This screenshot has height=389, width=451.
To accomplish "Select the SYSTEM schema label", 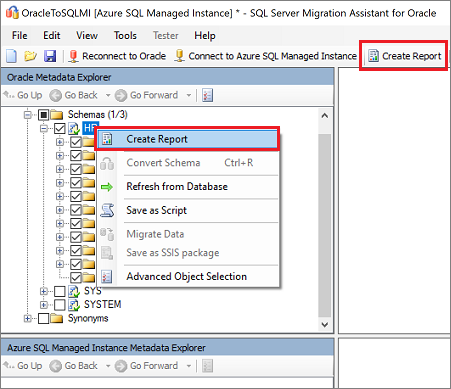I will (x=102, y=304).
